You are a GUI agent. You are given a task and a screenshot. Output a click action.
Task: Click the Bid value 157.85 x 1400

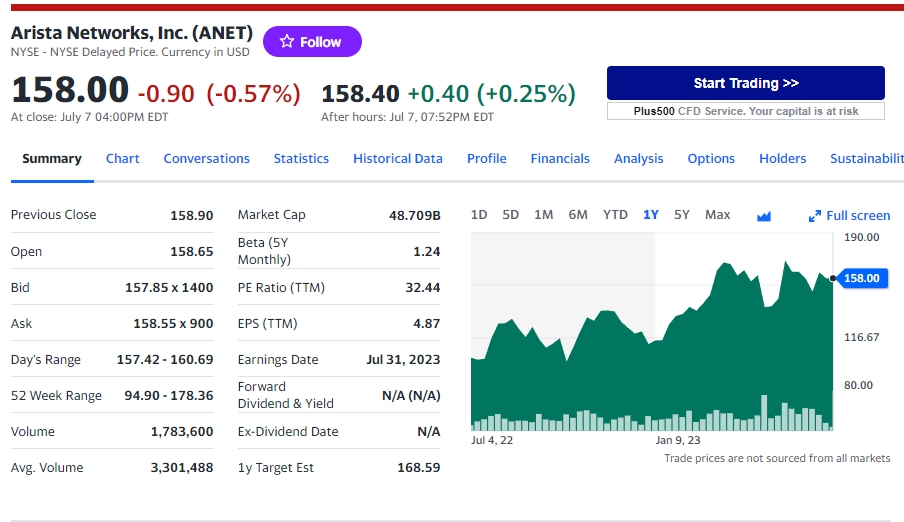(169, 287)
